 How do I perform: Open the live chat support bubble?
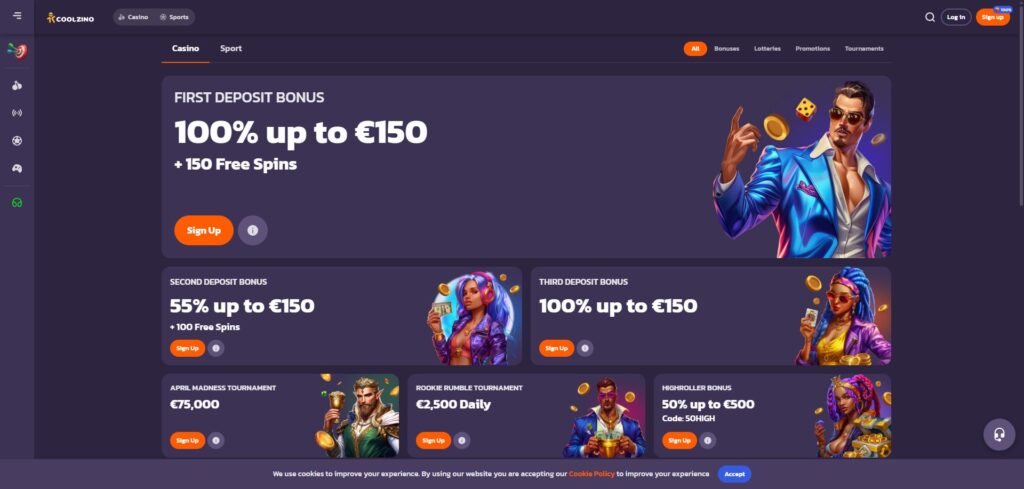click(x=999, y=435)
